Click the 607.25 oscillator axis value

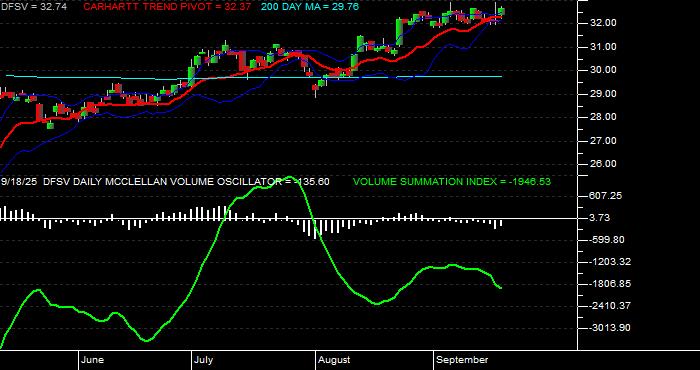point(606,196)
